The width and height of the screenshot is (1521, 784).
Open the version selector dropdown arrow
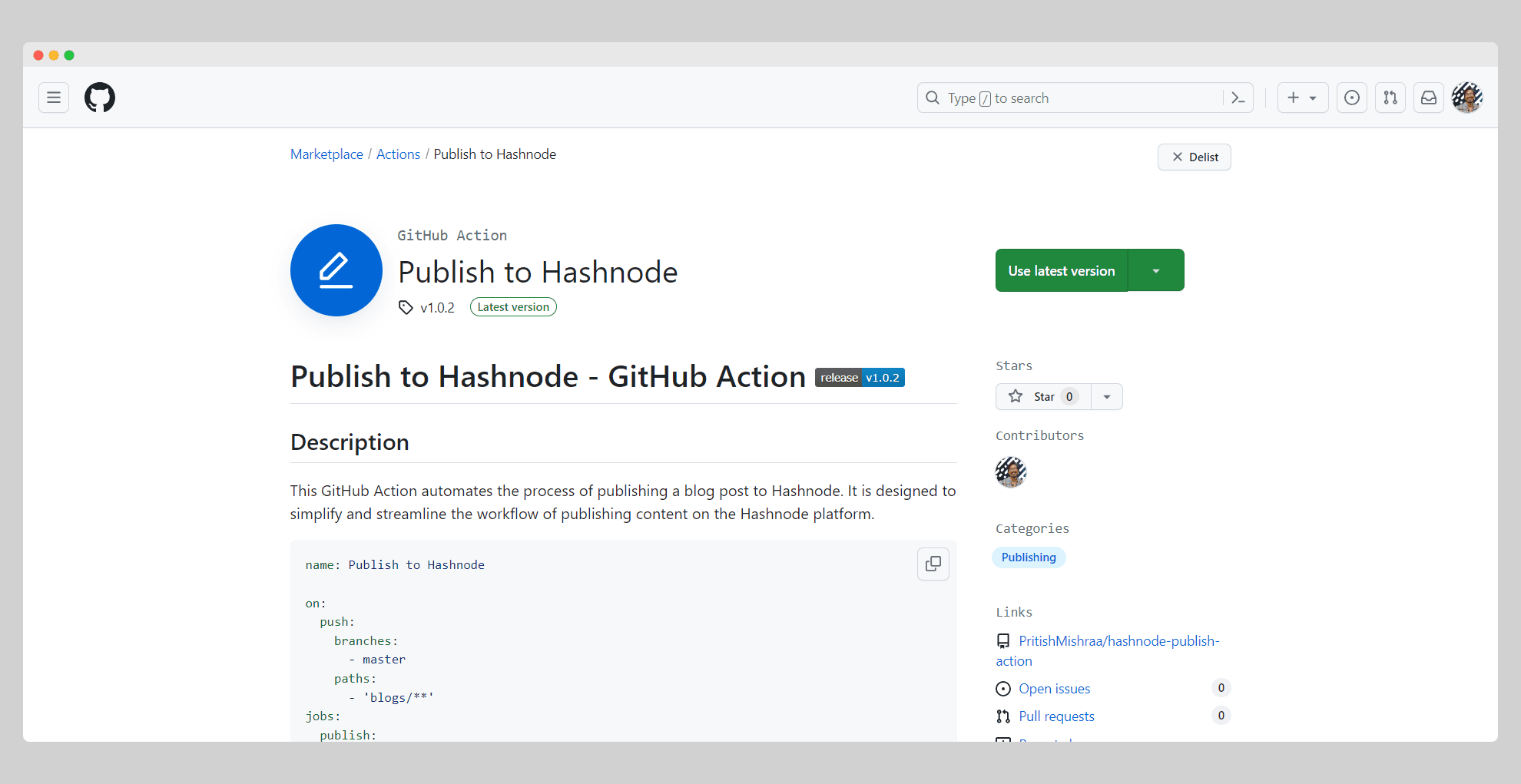(x=1155, y=270)
